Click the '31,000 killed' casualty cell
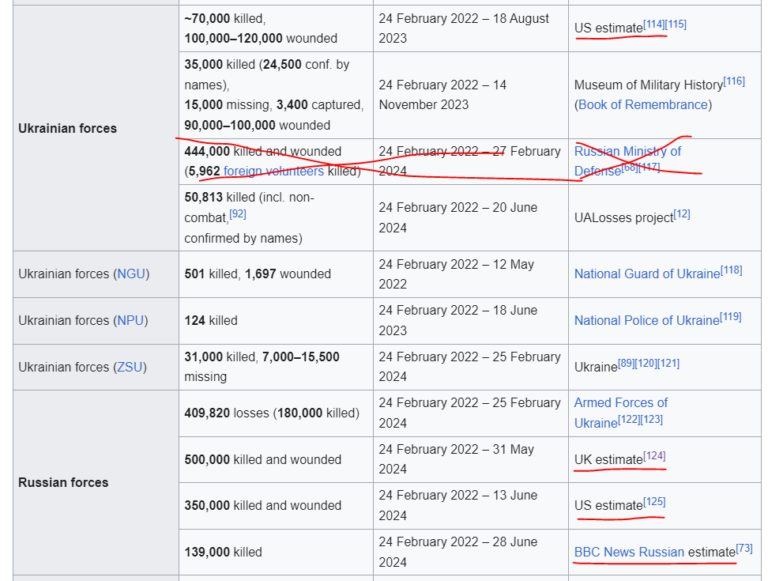Screen dimensions: 768x581 (276, 367)
